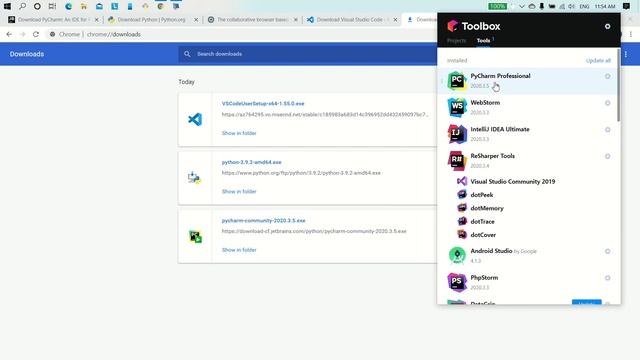Show pycharm-community-2020.3.5.exe in folder
This screenshot has height=360, width=640.
click(239, 250)
